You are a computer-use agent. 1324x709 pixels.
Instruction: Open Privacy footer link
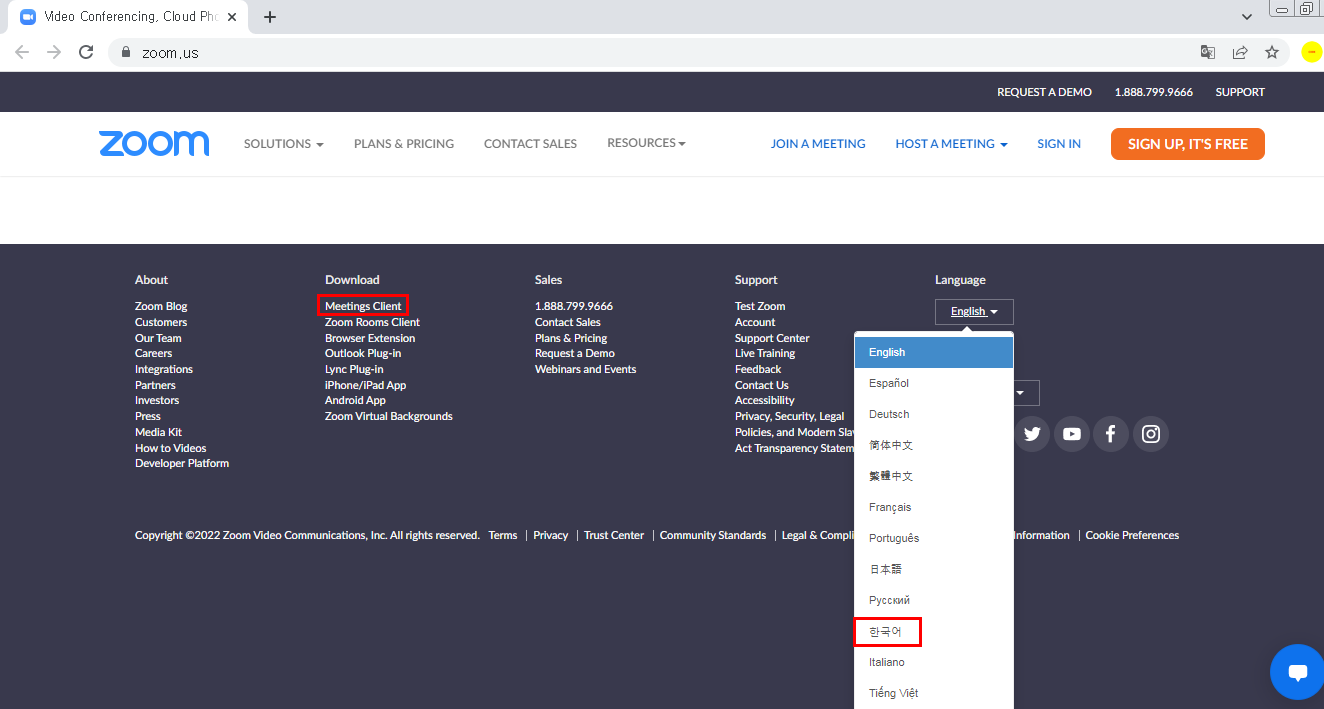[551, 535]
